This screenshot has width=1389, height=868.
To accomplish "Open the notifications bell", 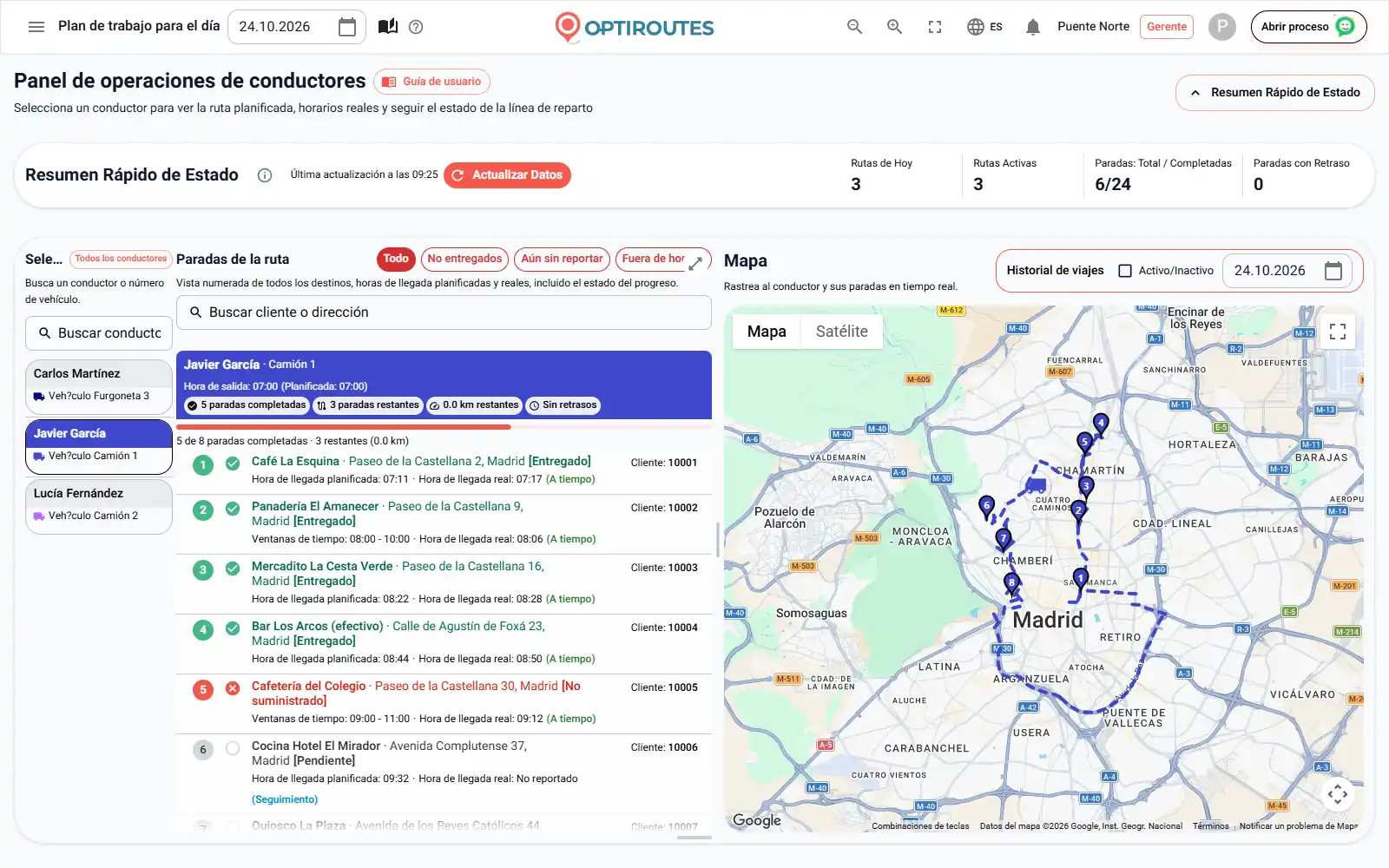I will 1033,27.
